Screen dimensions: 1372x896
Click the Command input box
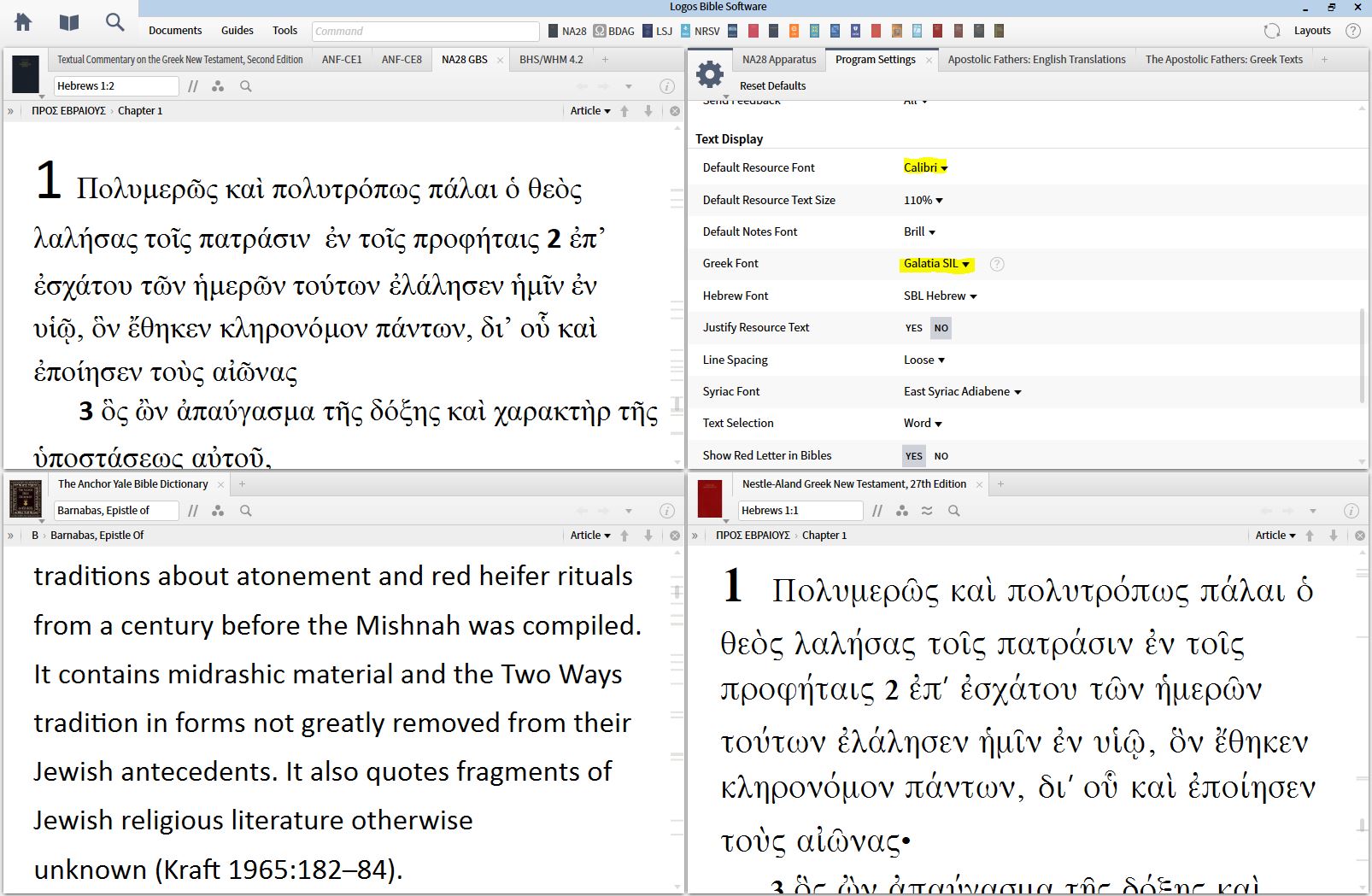click(425, 31)
